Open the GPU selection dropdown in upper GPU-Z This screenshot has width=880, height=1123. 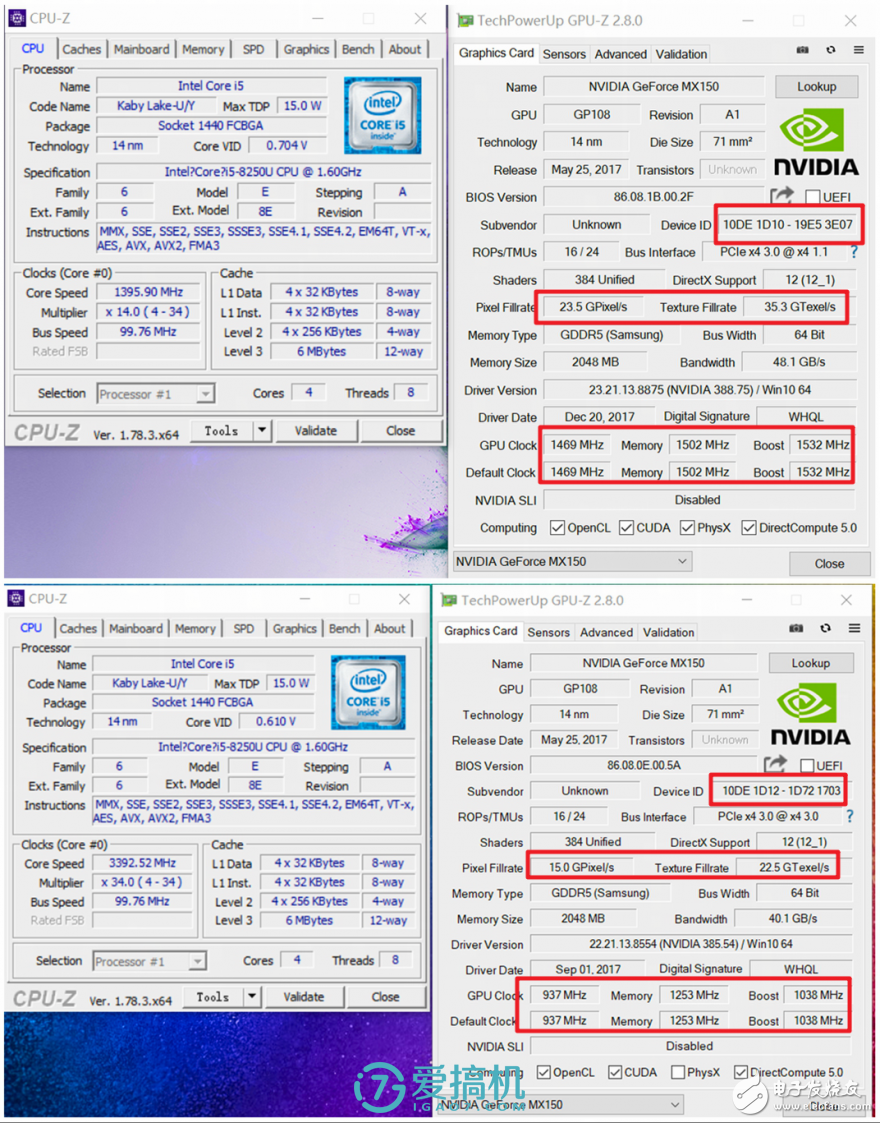pos(572,562)
